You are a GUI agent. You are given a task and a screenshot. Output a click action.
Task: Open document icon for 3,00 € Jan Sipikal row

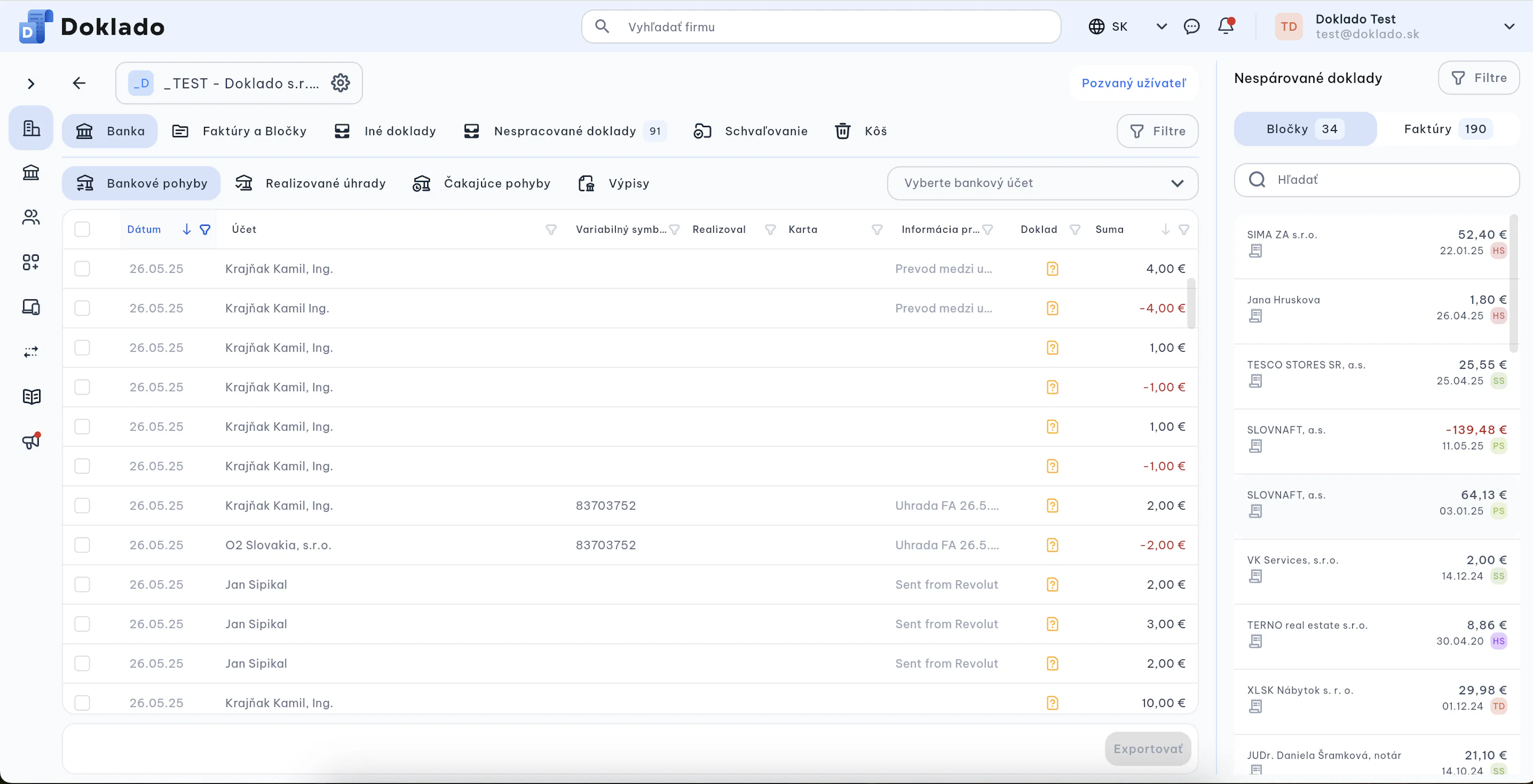point(1052,624)
